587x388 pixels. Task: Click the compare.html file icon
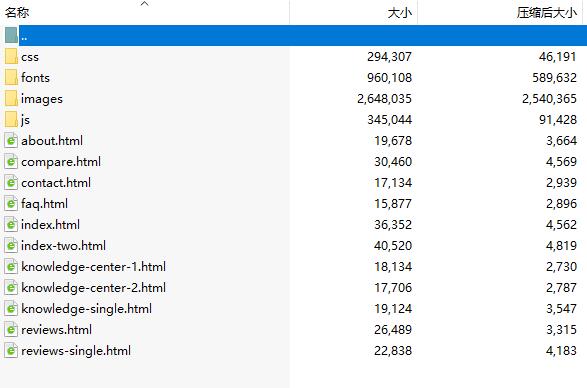pos(11,162)
